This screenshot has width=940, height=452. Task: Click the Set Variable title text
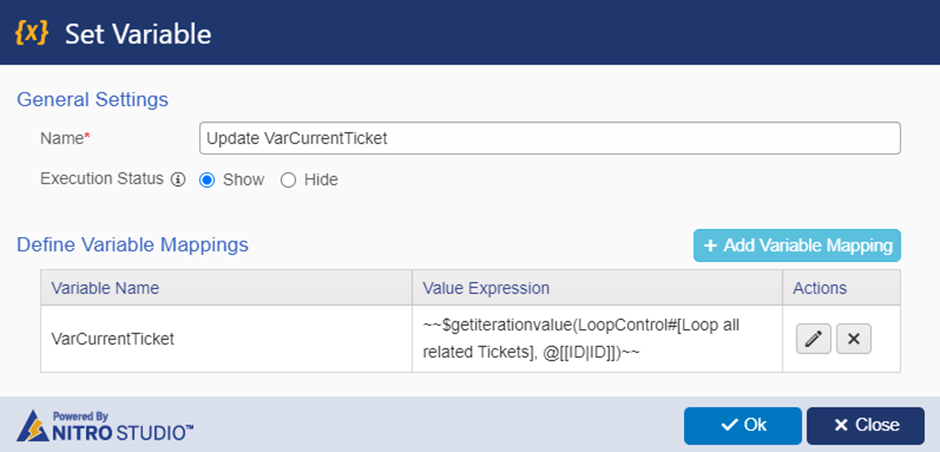pyautogui.click(x=138, y=34)
